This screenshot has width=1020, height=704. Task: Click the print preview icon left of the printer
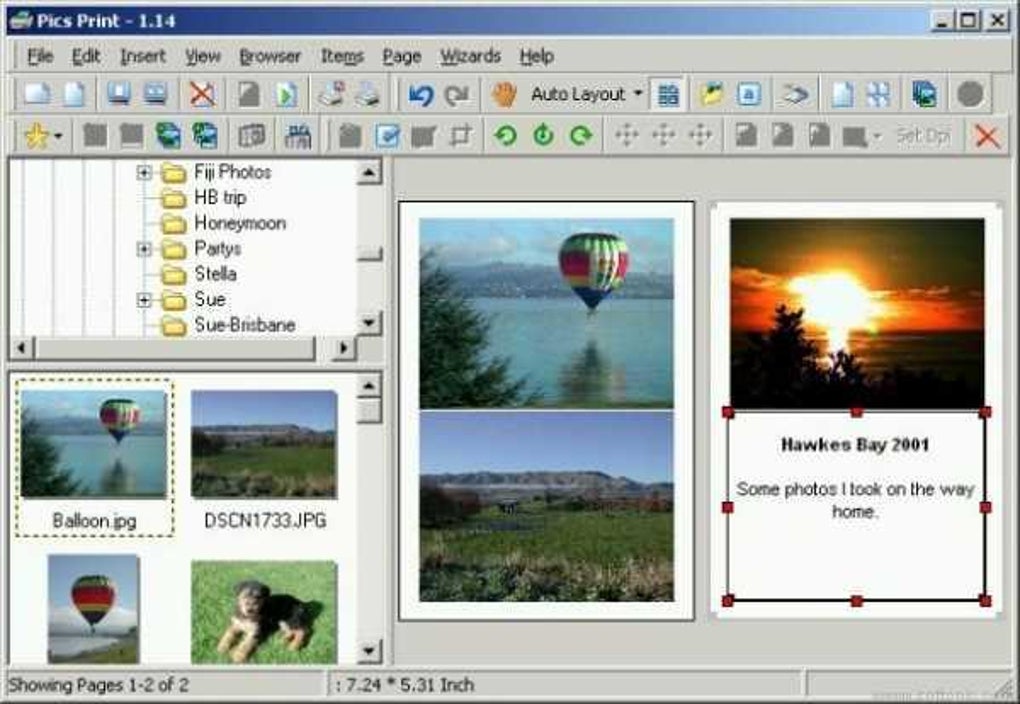332,95
